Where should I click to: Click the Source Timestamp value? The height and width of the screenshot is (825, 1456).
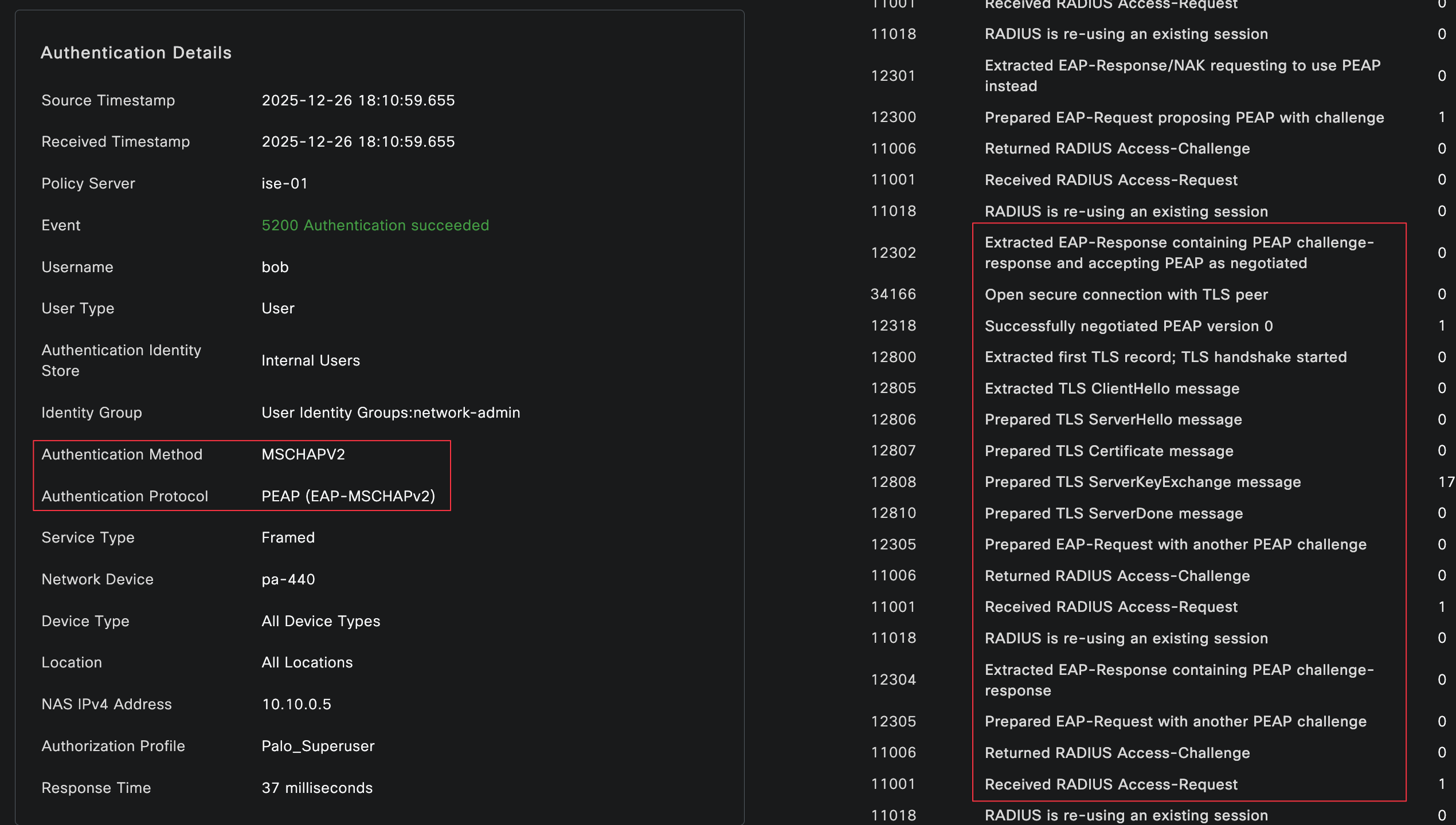(x=358, y=100)
